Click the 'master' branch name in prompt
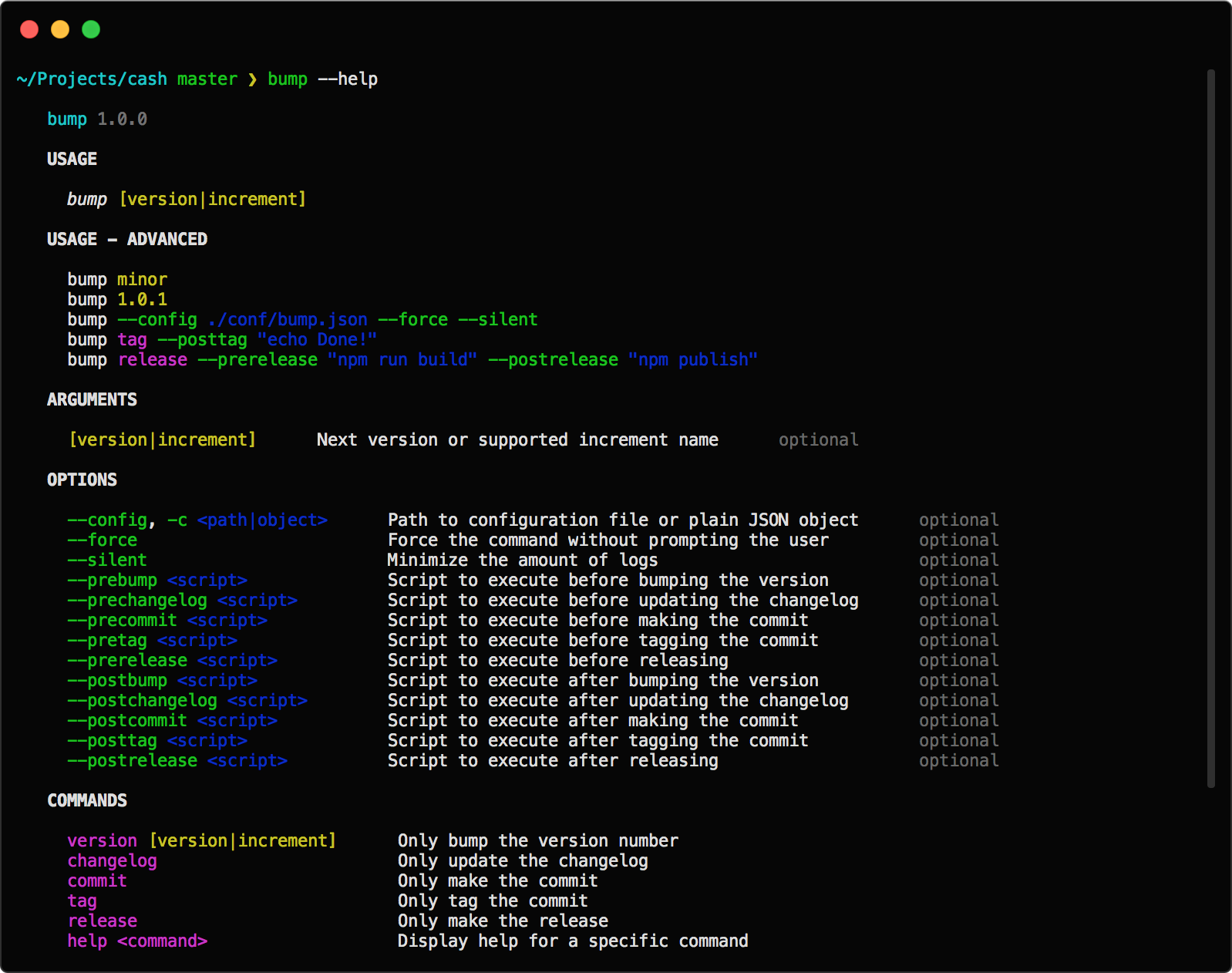 pyautogui.click(x=207, y=79)
